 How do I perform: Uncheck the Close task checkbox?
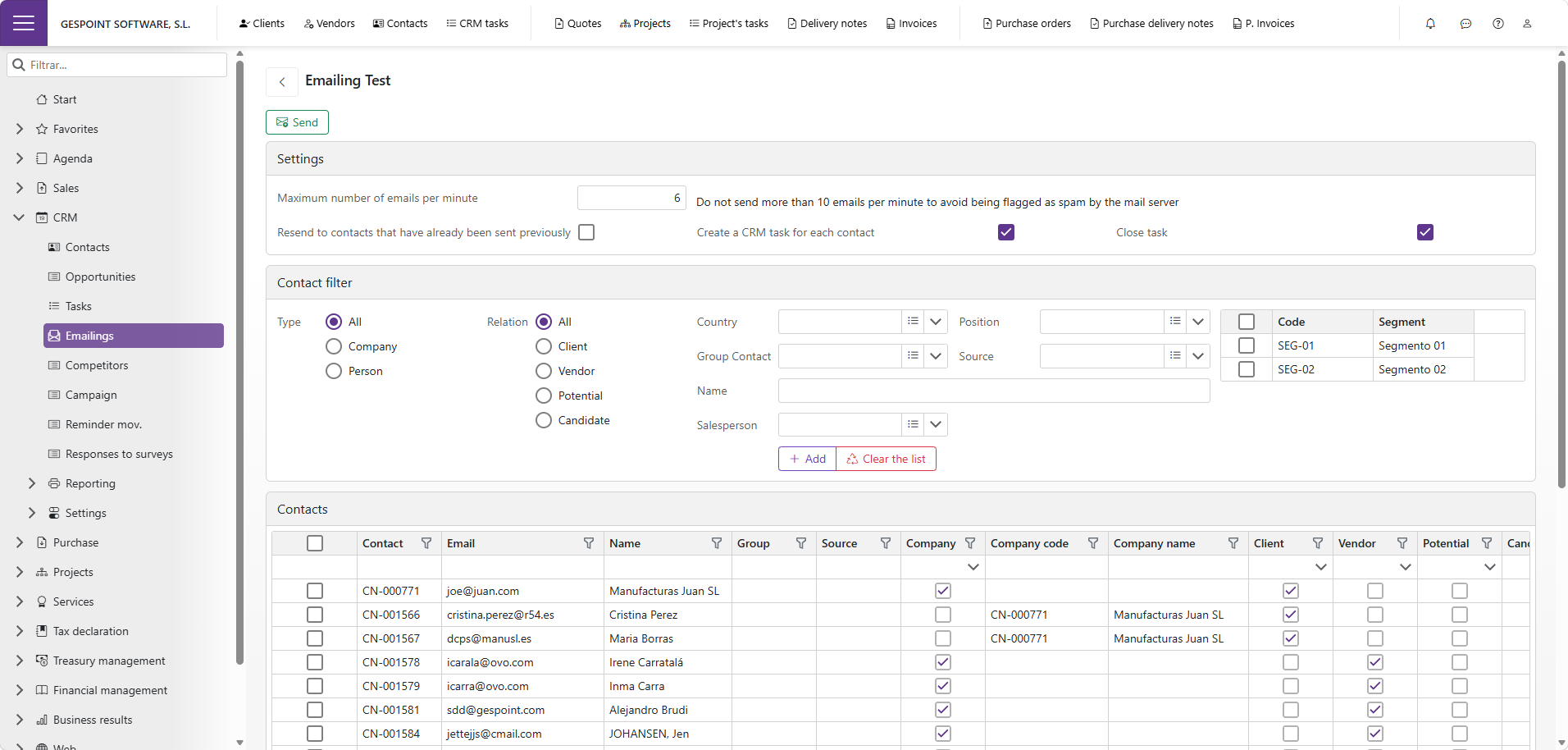click(1425, 232)
